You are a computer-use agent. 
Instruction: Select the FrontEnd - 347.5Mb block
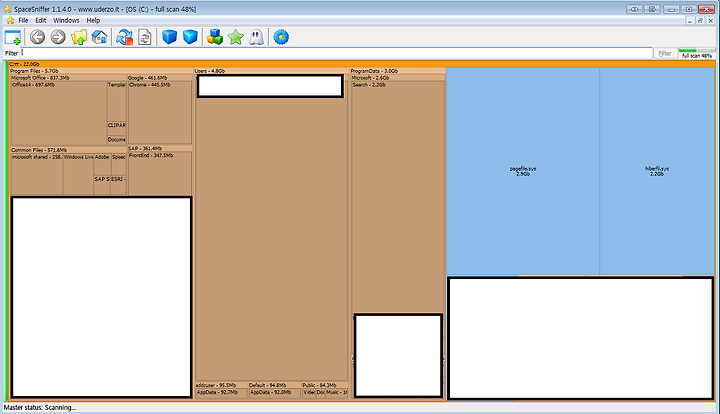pyautogui.click(x=160, y=173)
